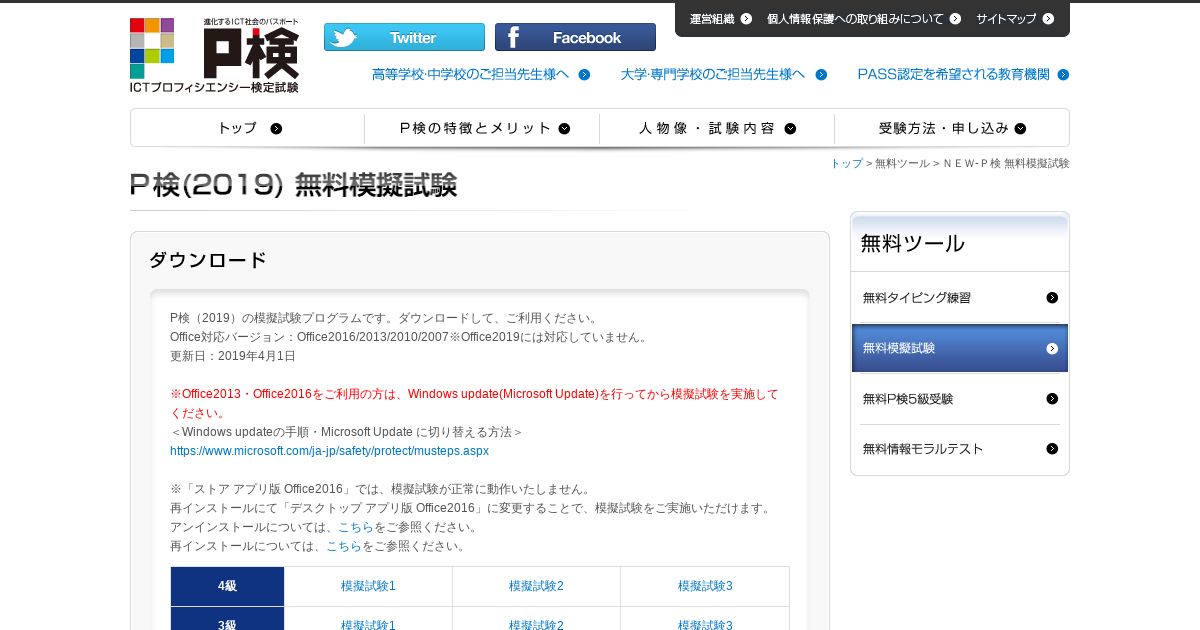The image size is (1200, 630).
Task: Click the red Office2013・Office2016 warning text
Action: tap(474, 403)
